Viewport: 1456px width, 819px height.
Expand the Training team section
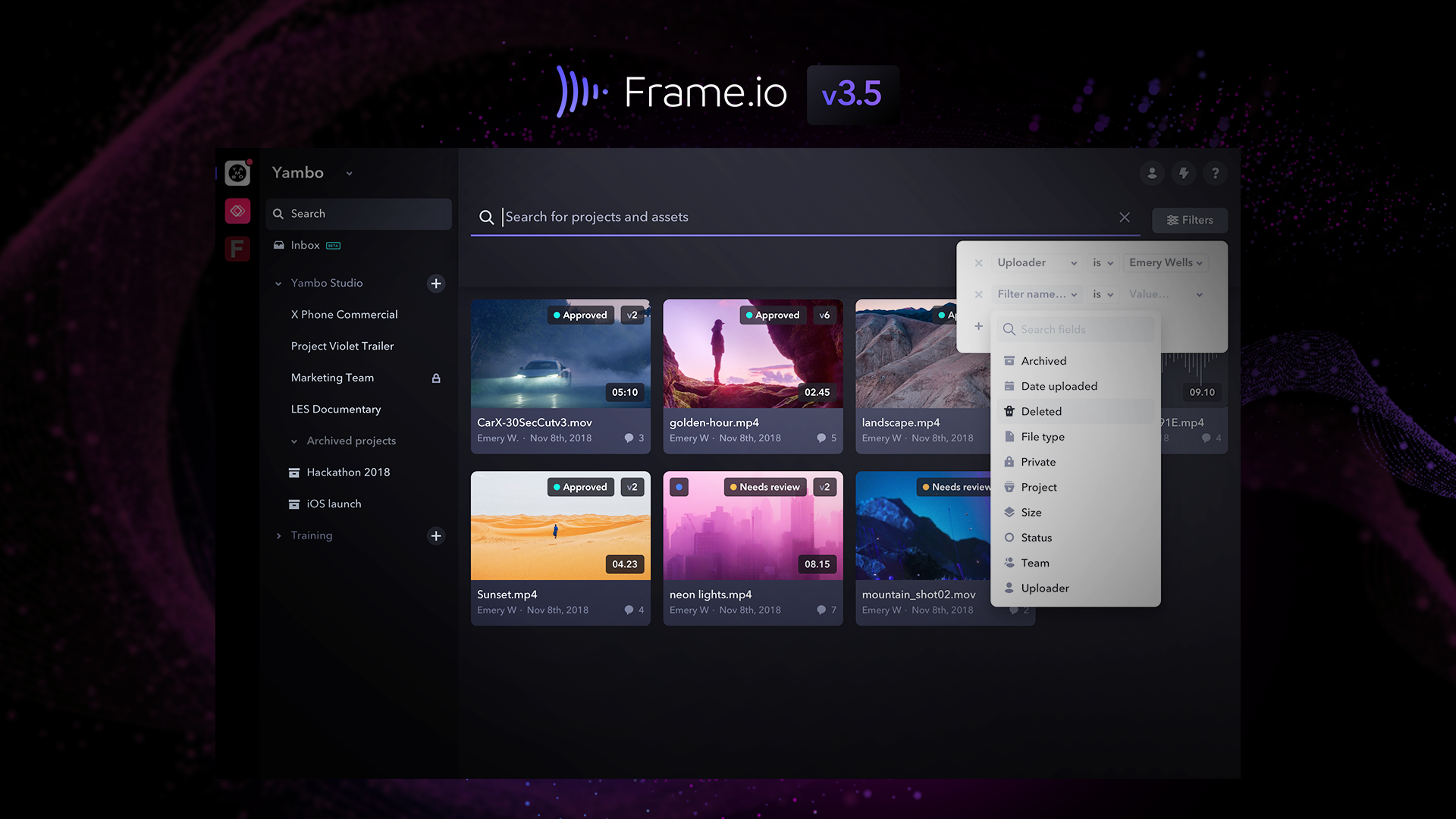point(279,536)
